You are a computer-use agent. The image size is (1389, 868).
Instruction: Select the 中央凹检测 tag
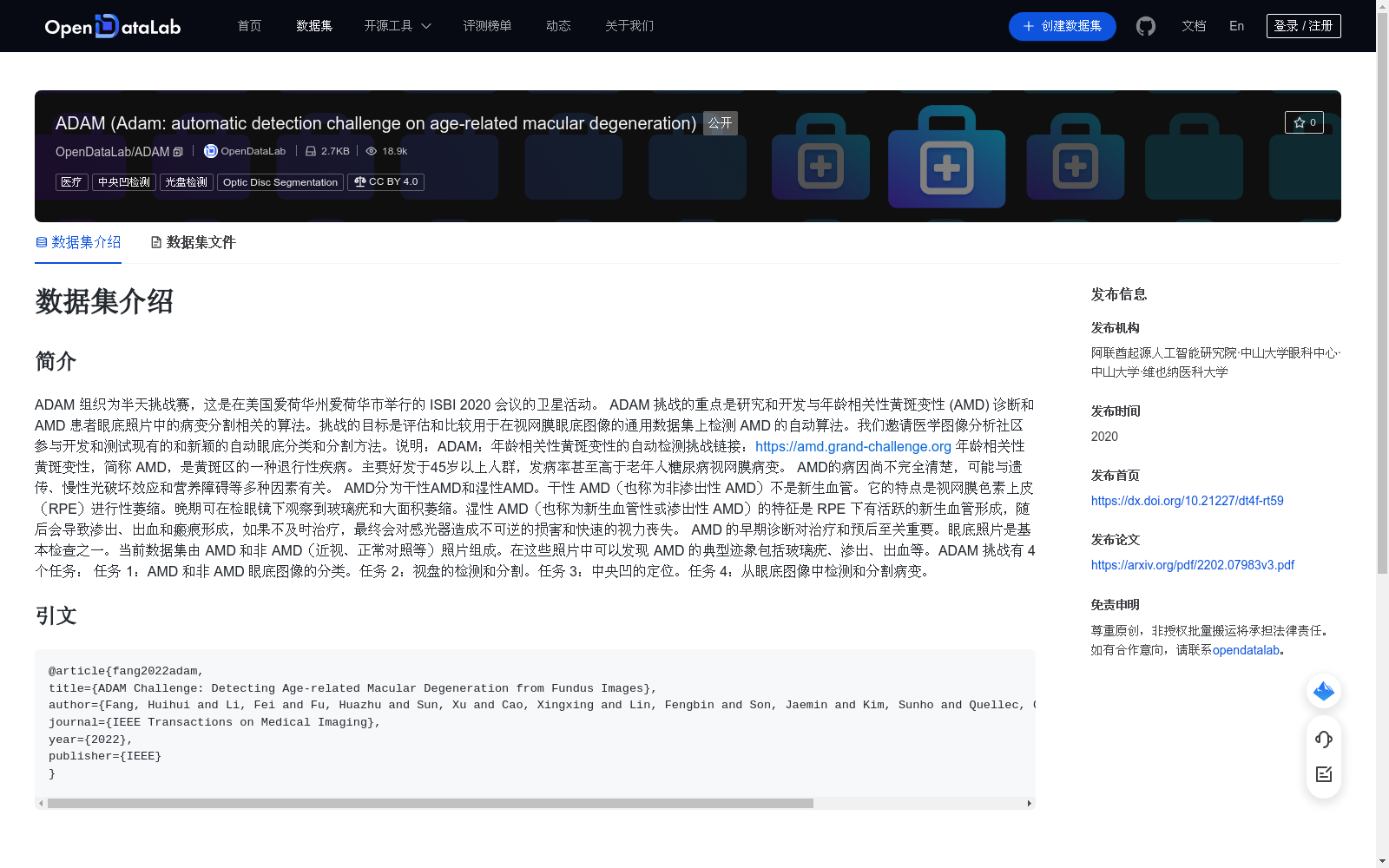pos(124,182)
